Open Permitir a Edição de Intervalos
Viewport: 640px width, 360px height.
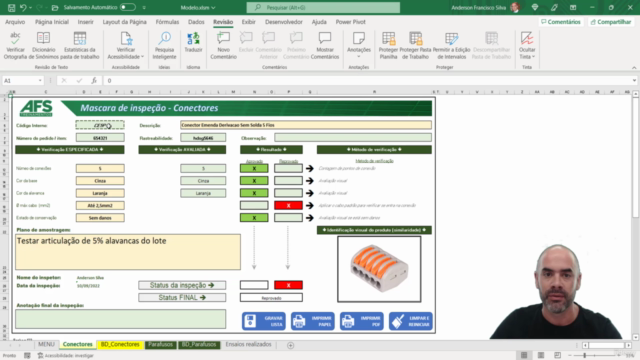point(451,45)
